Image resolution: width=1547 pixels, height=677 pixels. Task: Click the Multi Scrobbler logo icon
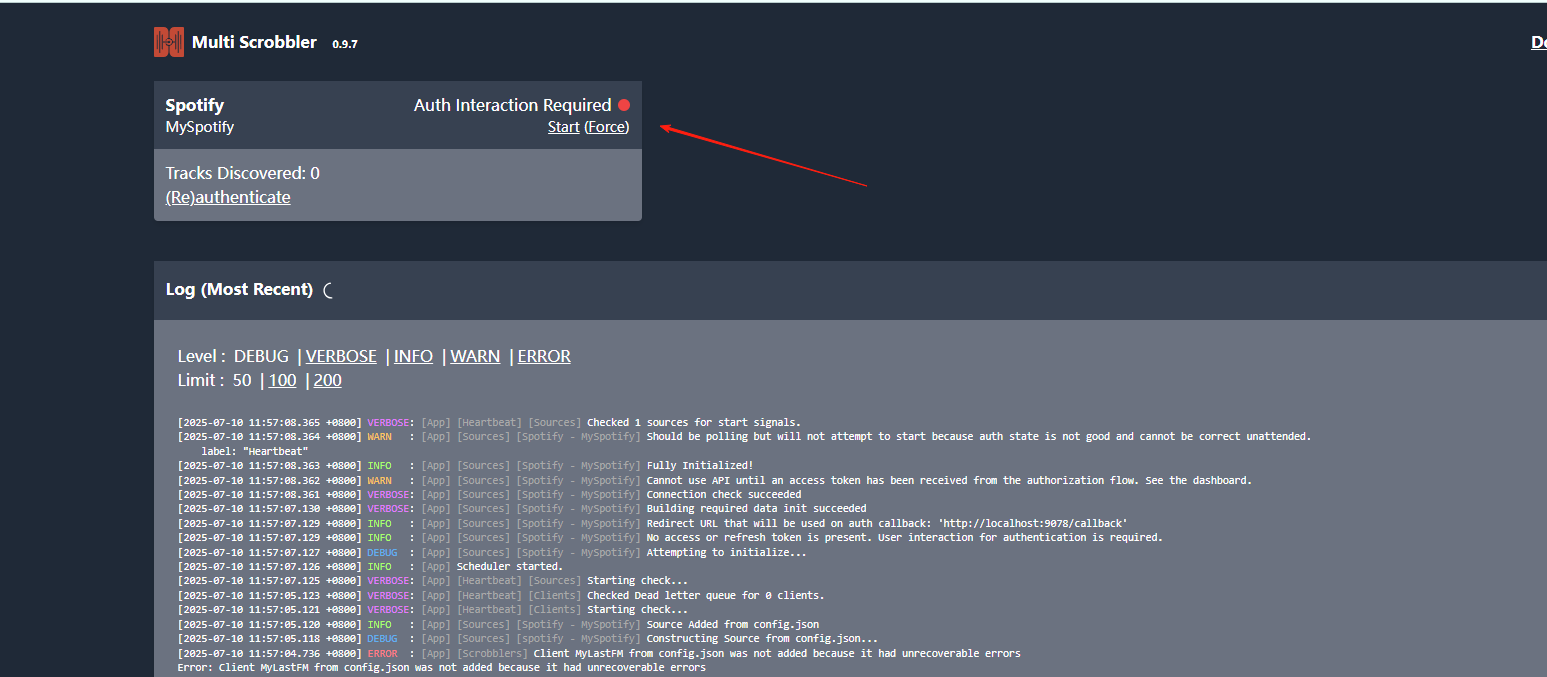169,42
